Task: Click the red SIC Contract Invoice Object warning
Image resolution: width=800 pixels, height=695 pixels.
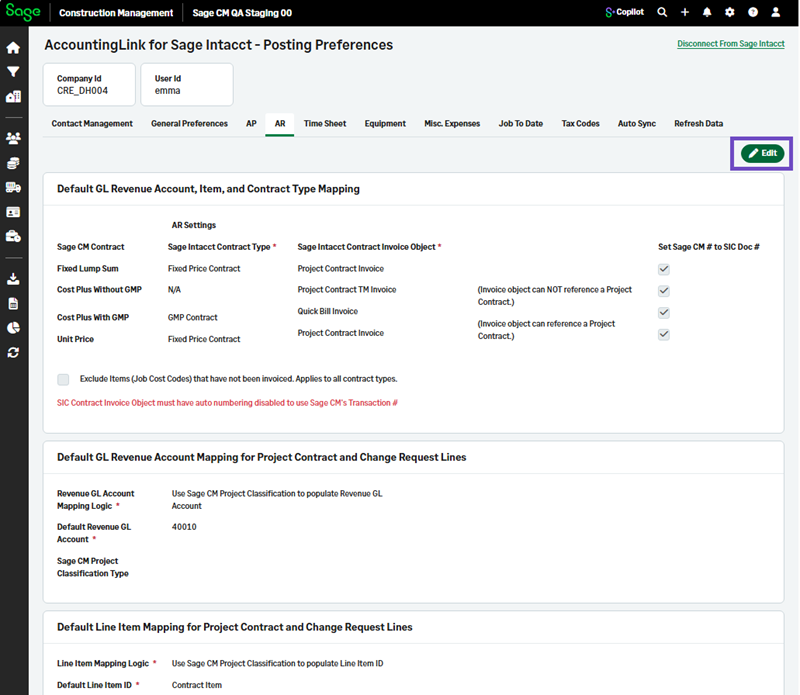Action: click(227, 403)
